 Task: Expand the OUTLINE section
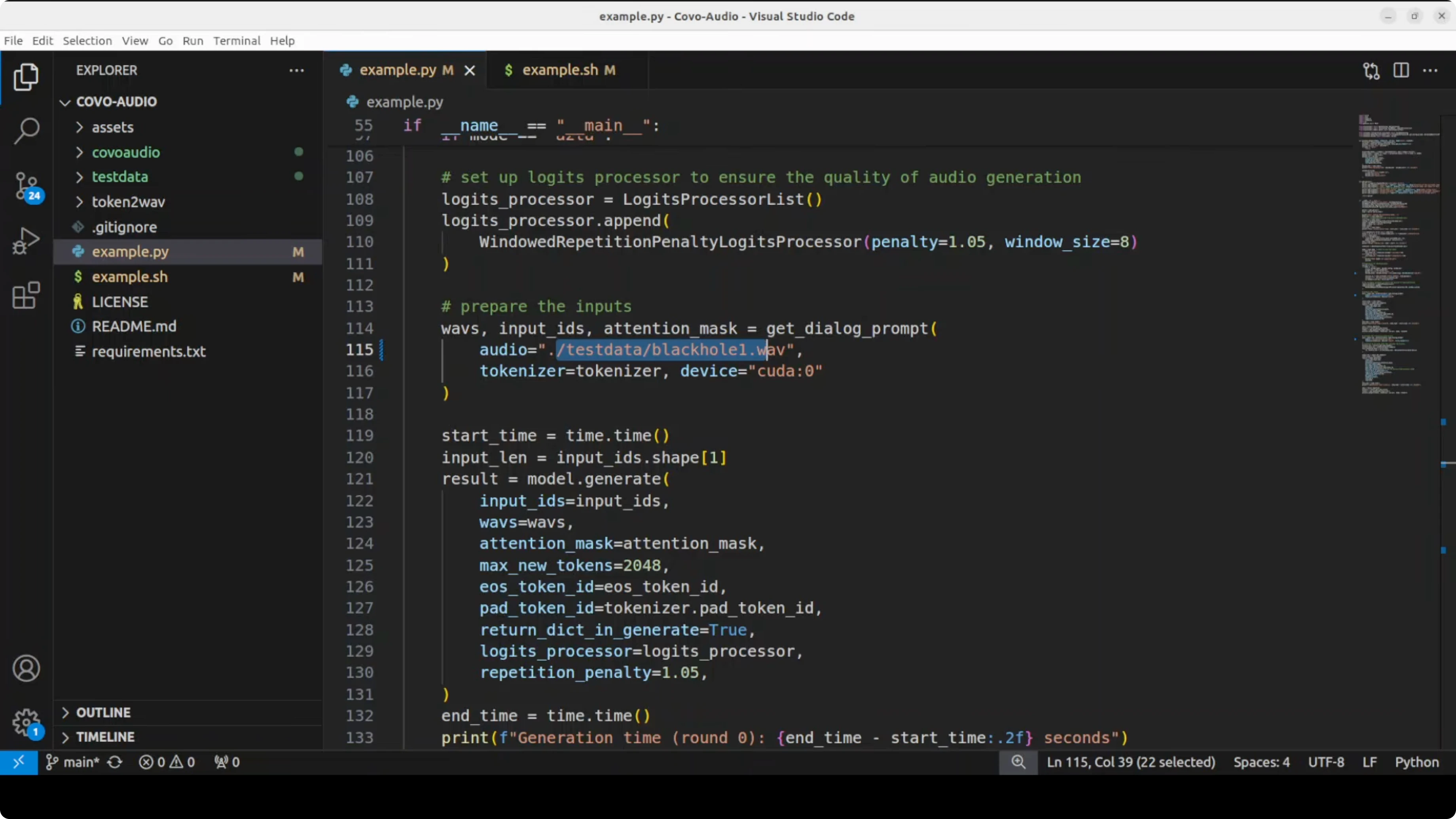pyautogui.click(x=103, y=712)
